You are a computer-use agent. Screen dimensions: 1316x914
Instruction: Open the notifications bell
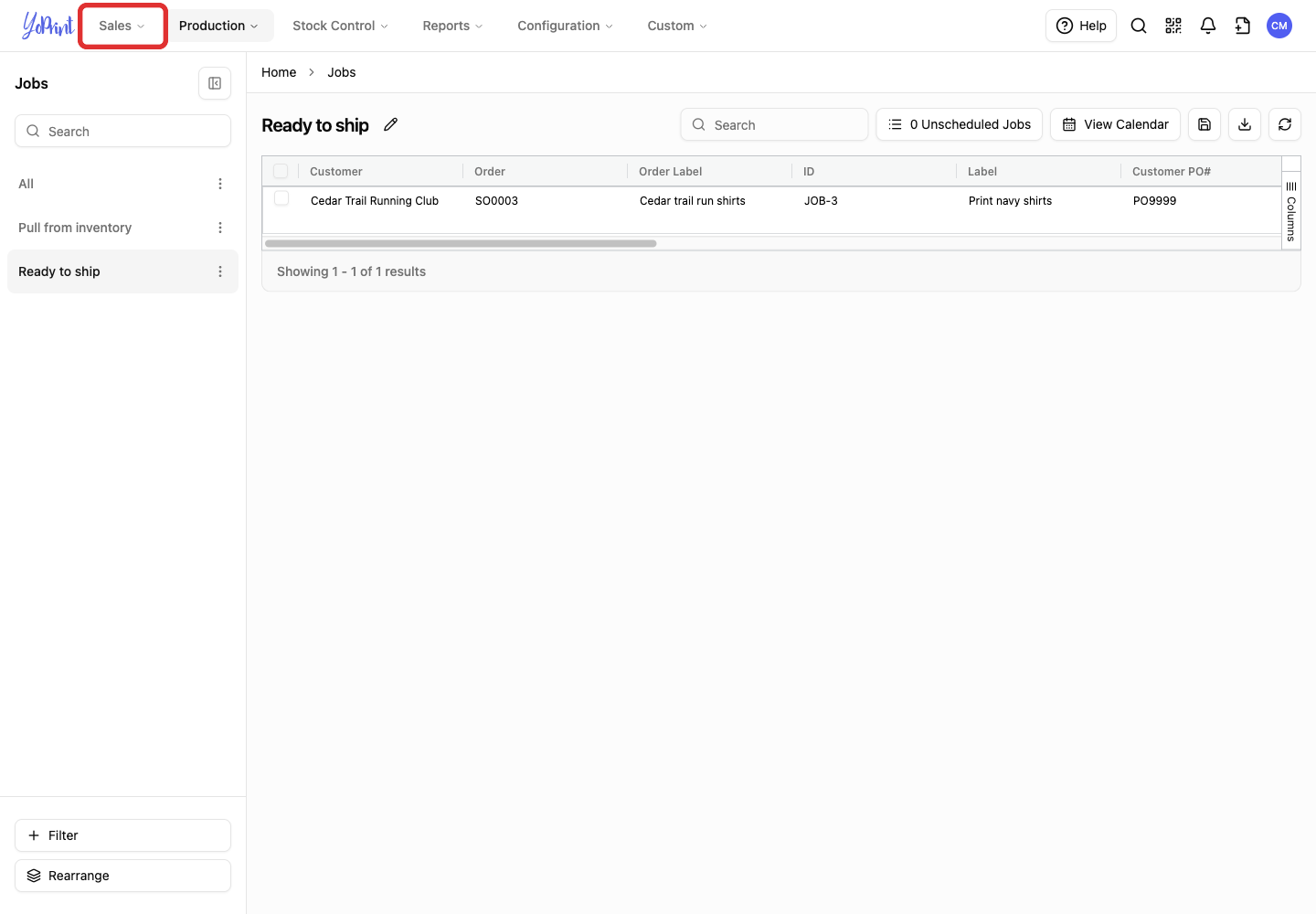[x=1208, y=26]
